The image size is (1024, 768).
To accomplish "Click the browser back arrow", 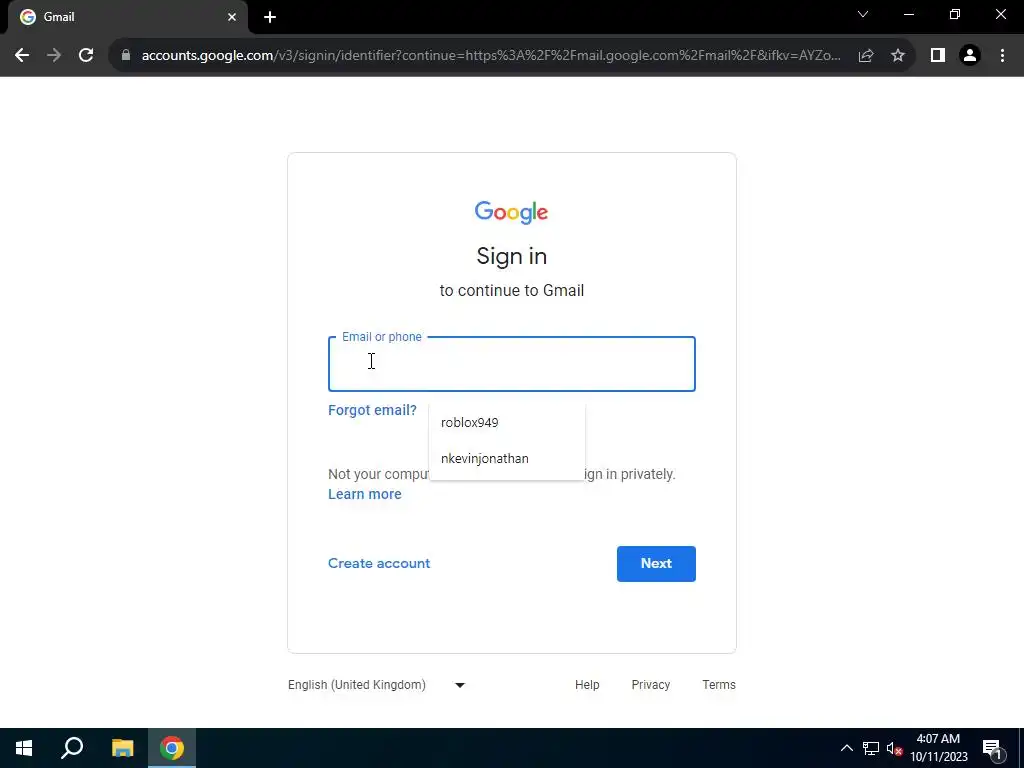I will pyautogui.click(x=22, y=56).
